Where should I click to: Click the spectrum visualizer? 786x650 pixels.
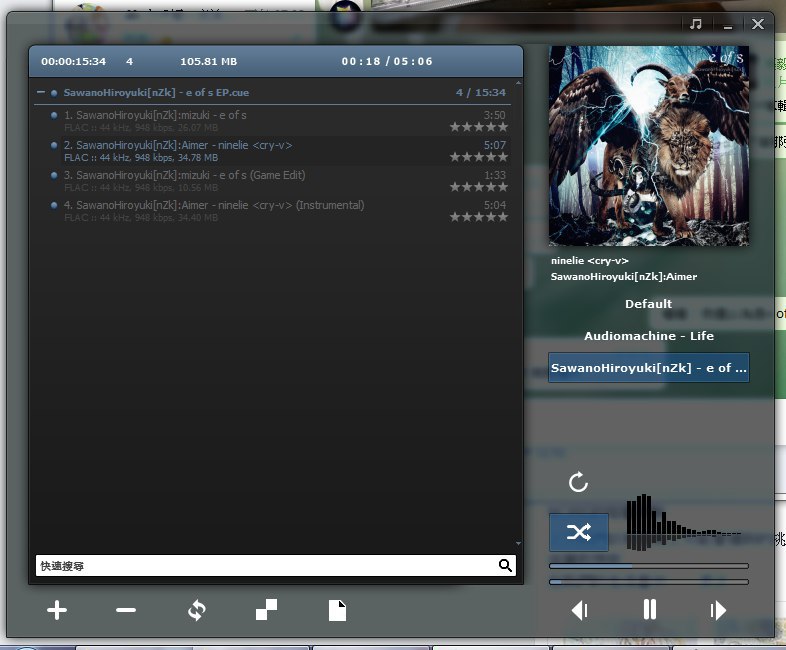tap(684, 522)
